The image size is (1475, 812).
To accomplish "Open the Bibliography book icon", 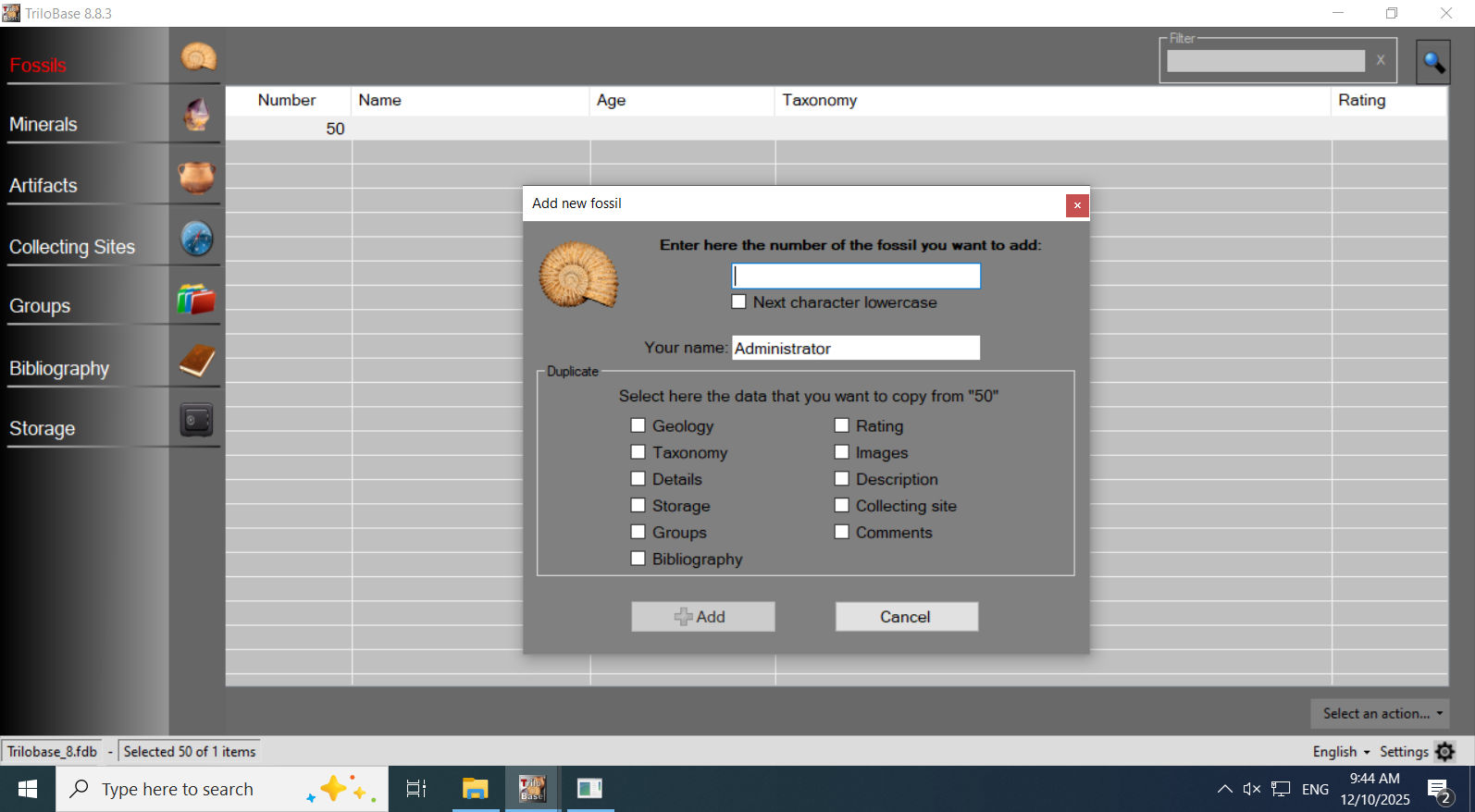I will point(197,361).
